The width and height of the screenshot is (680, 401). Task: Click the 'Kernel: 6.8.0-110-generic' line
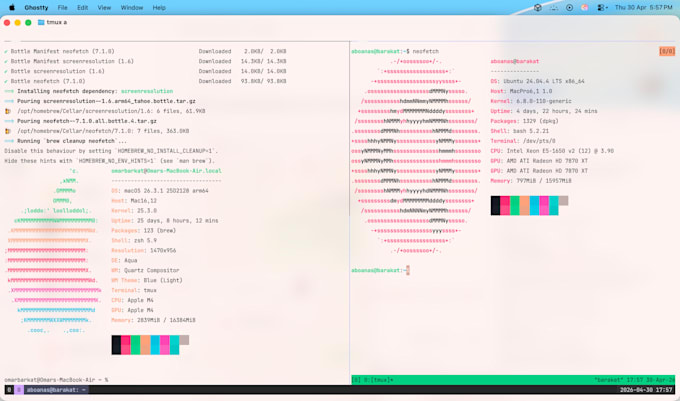tap(531, 101)
